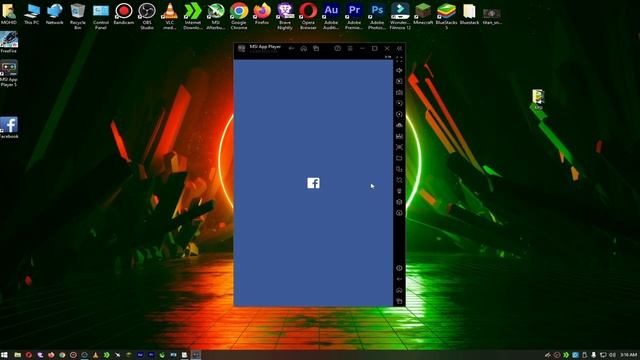This screenshot has width=640, height=360.
Task: Open File Explorer from the taskbar
Action: 18,355
